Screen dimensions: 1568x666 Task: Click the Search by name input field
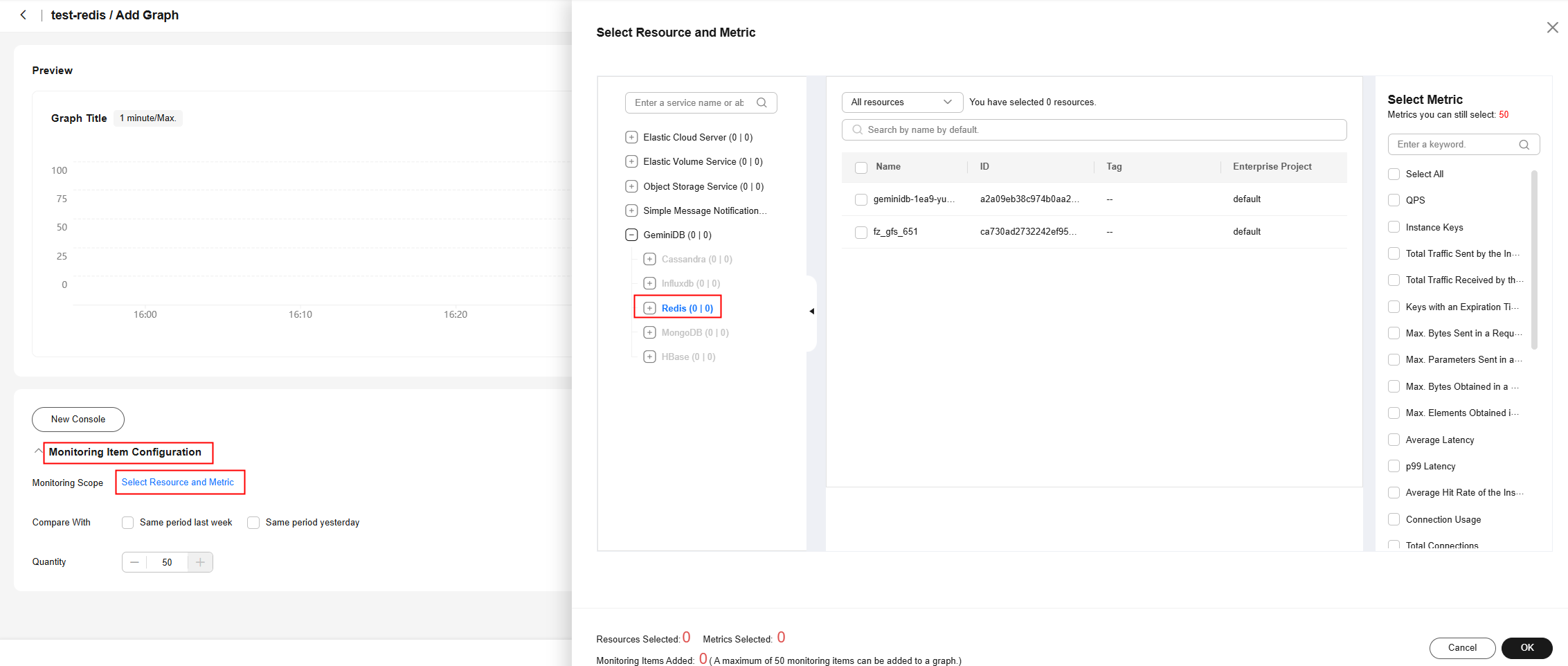click(1101, 129)
